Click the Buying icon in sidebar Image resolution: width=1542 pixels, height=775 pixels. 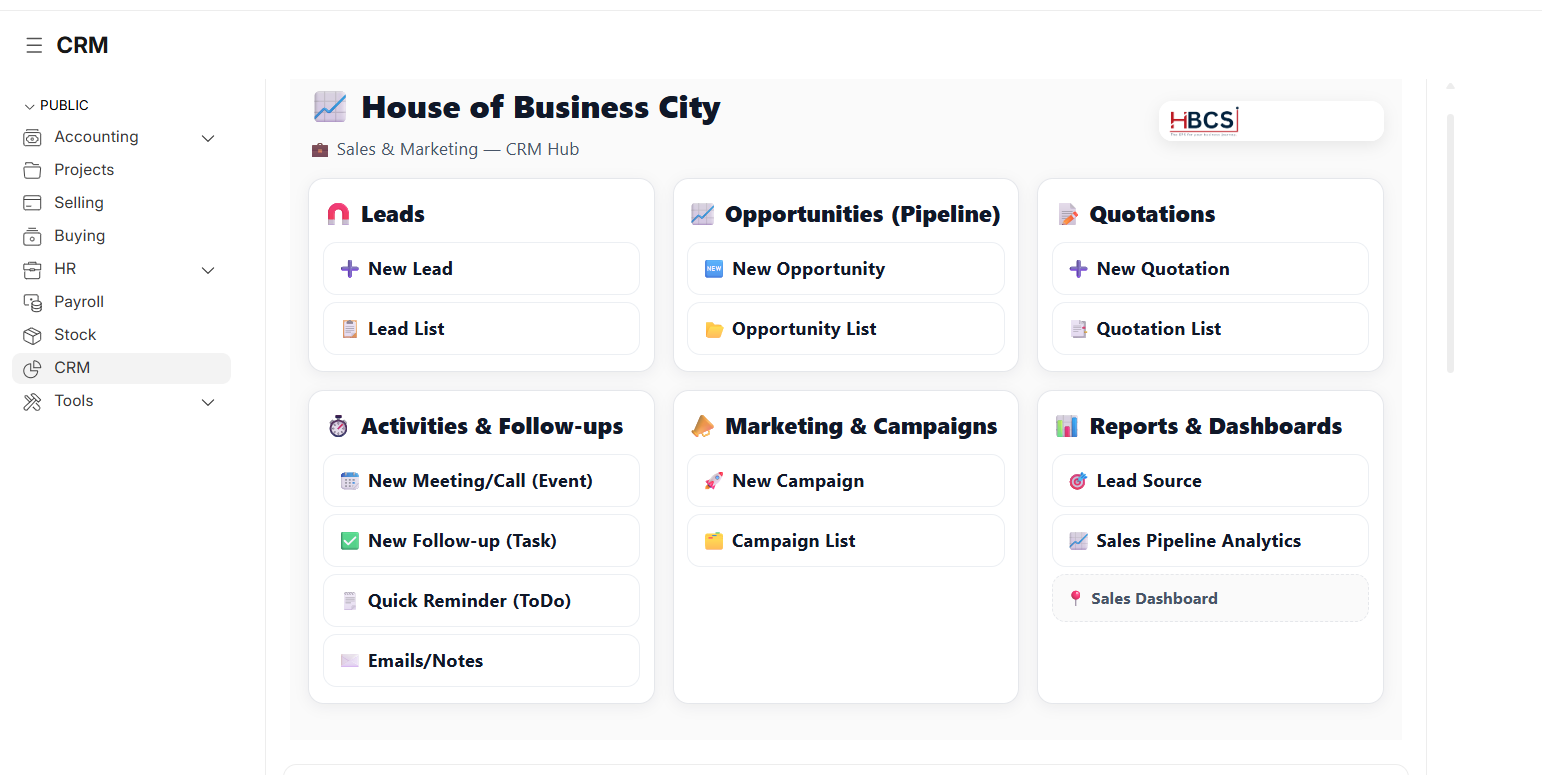point(33,236)
